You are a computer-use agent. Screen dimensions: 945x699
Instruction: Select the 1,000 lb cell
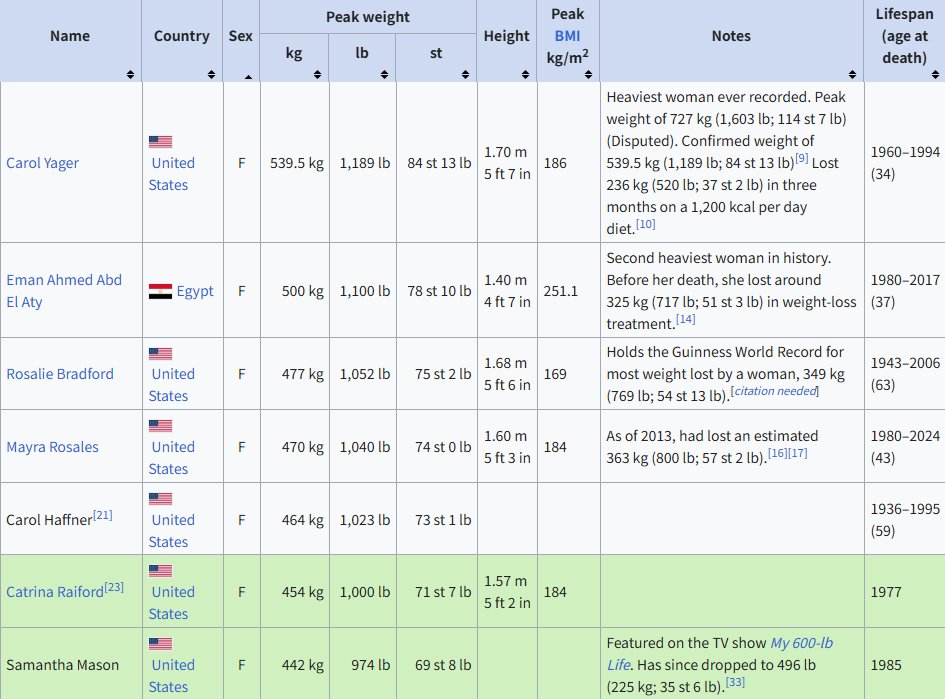[363, 592]
